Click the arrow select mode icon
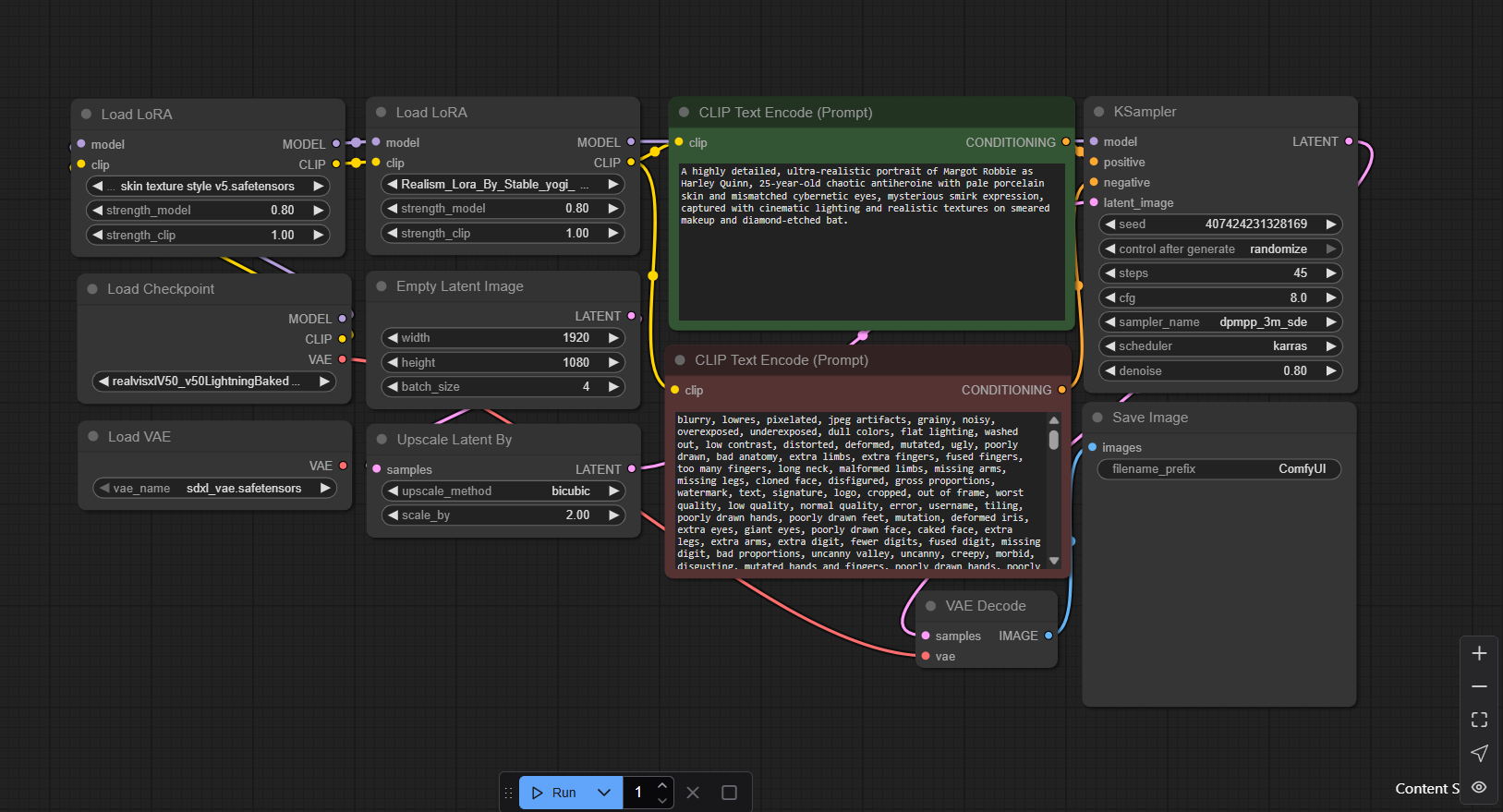 coord(1479,753)
